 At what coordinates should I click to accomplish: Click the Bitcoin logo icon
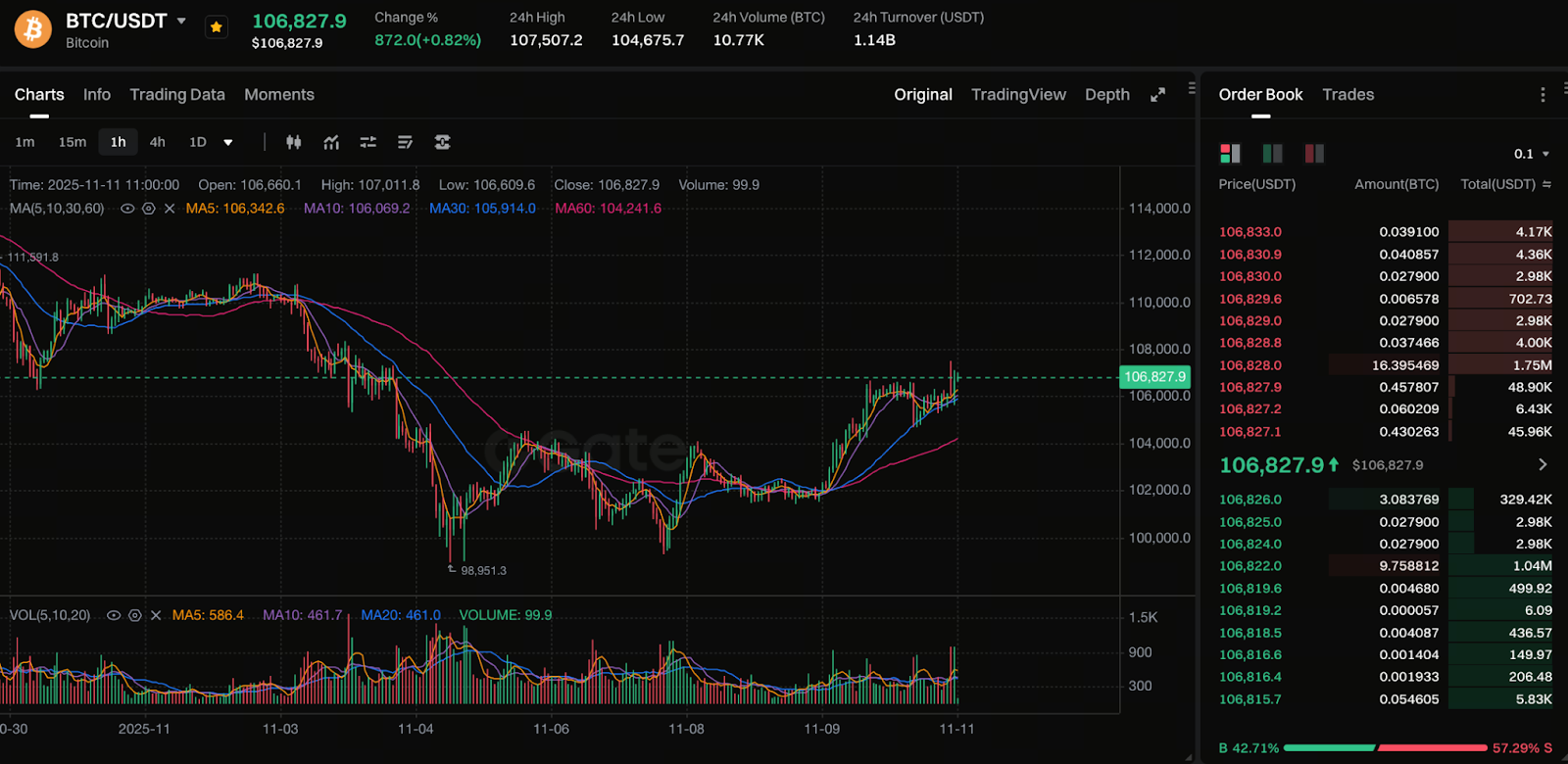(x=33, y=29)
